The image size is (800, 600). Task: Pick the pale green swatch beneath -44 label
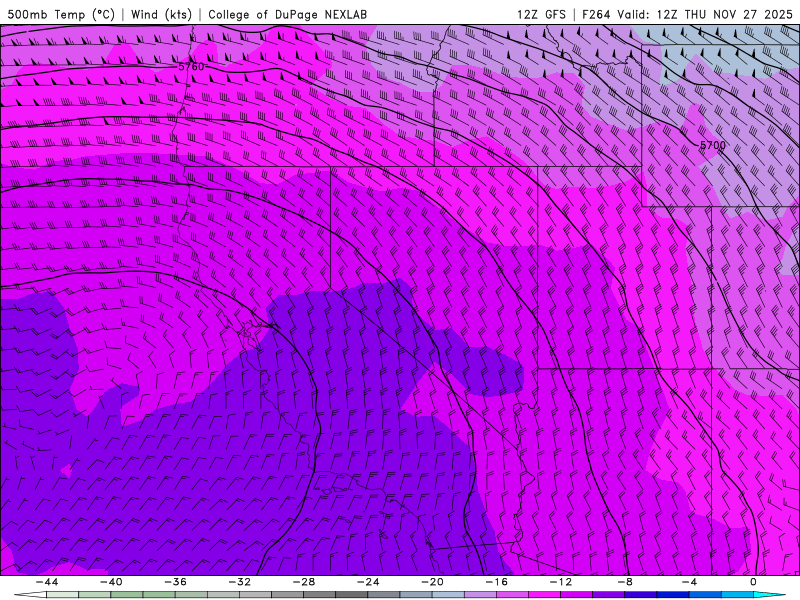(x=62, y=595)
